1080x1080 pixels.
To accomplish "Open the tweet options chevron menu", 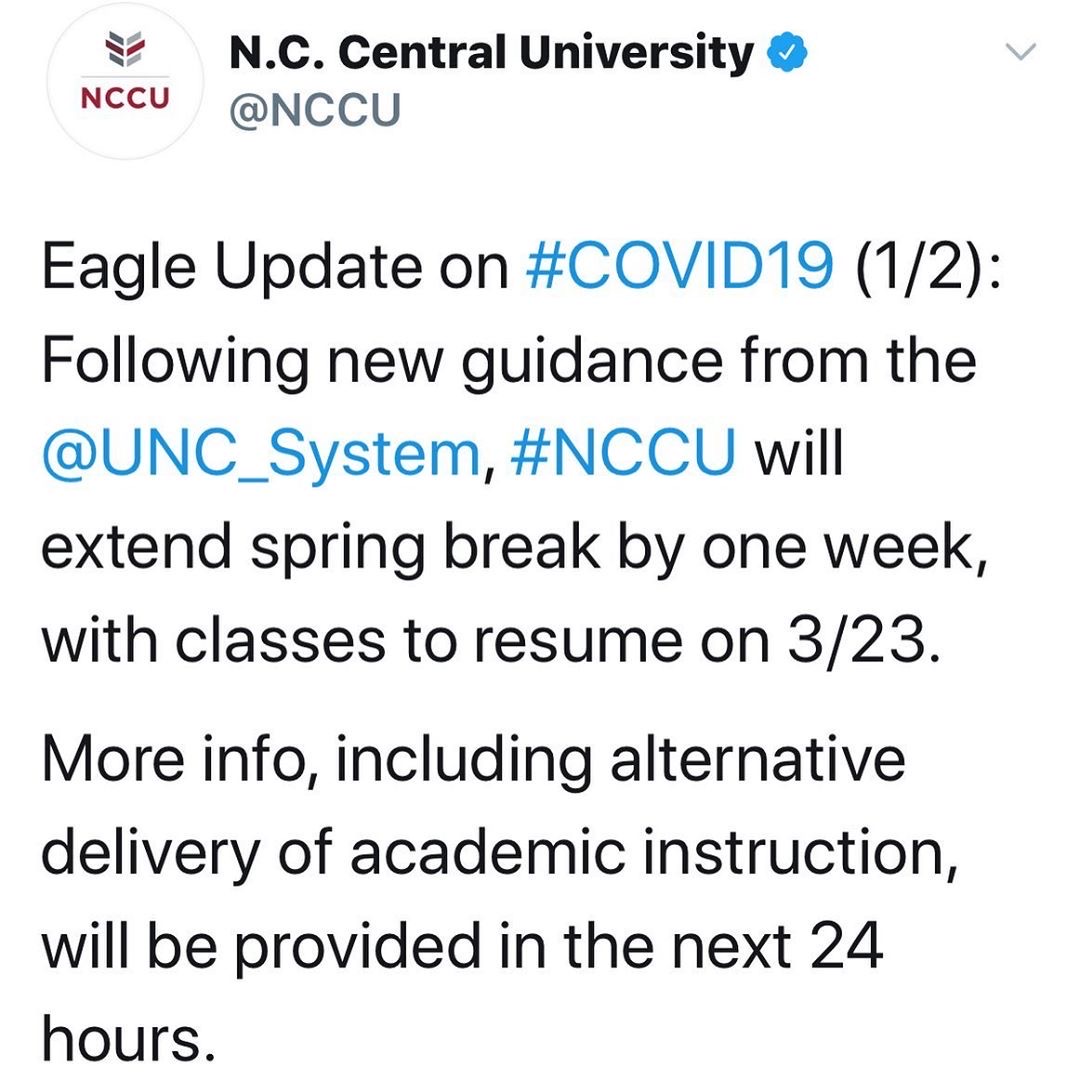I will click(x=1020, y=52).
